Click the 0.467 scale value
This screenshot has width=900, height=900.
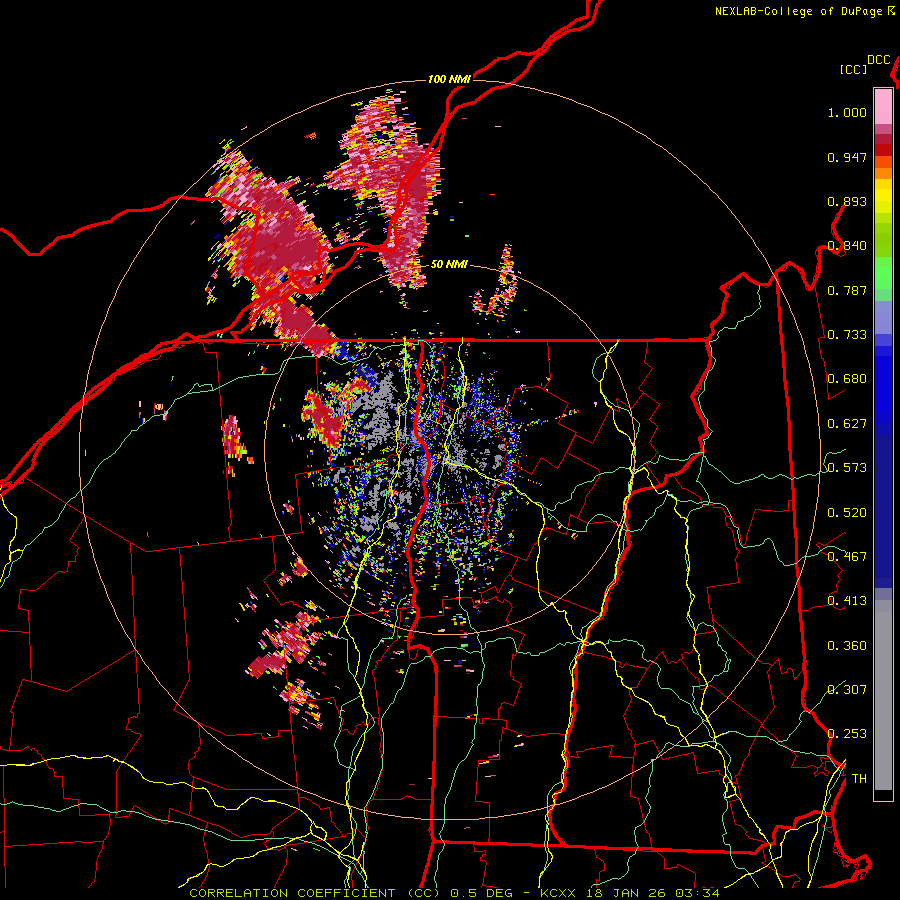tap(847, 557)
